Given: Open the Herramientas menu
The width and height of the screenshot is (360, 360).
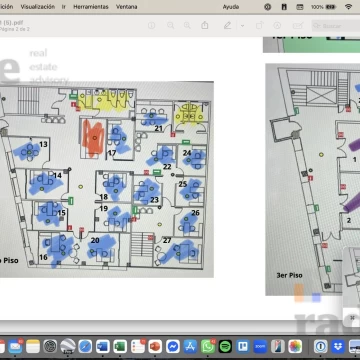Looking at the screenshot, I should (x=91, y=7).
